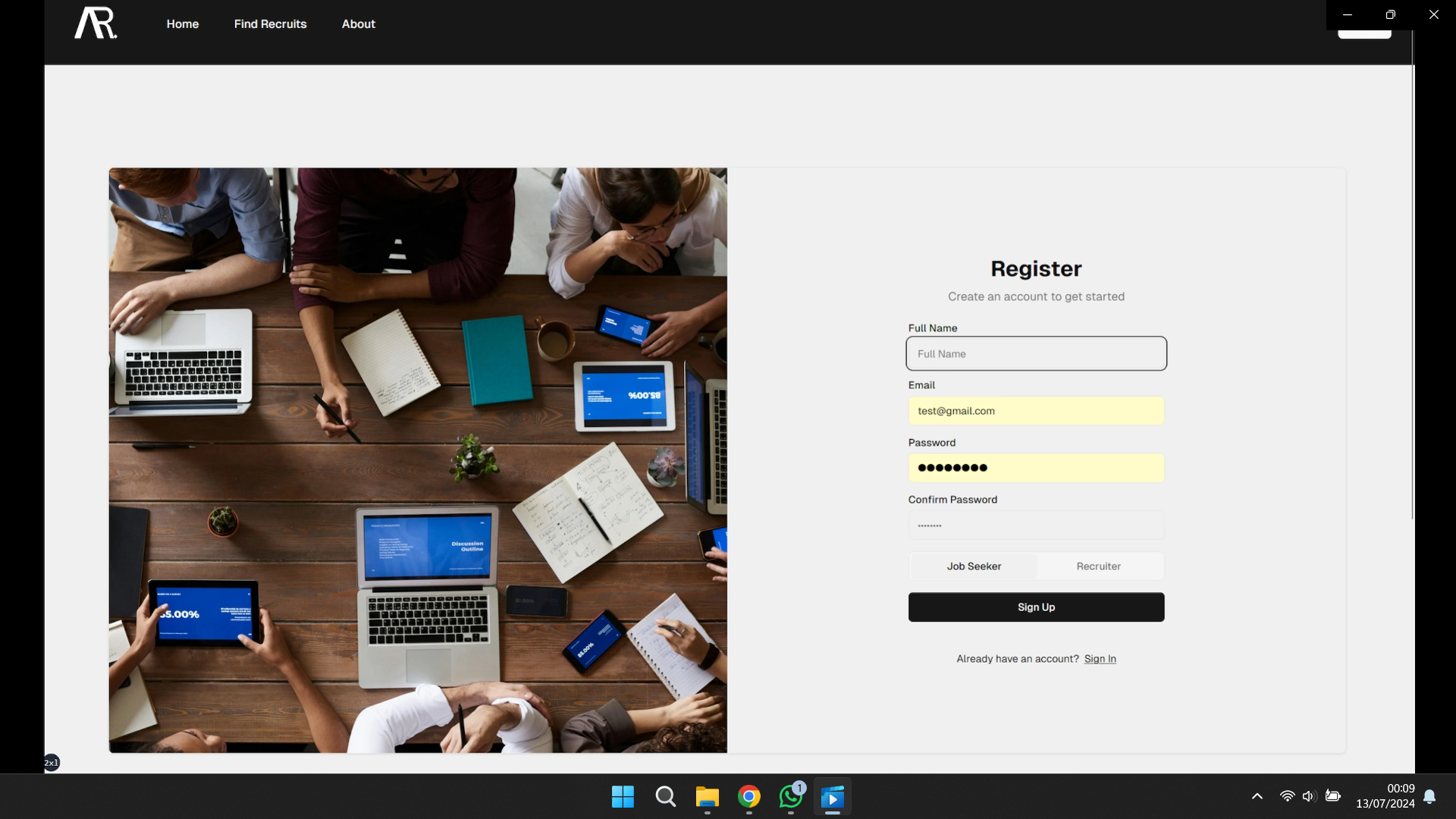Open the notification bell in system tray
This screenshot has width=1456, height=819.
click(1429, 796)
